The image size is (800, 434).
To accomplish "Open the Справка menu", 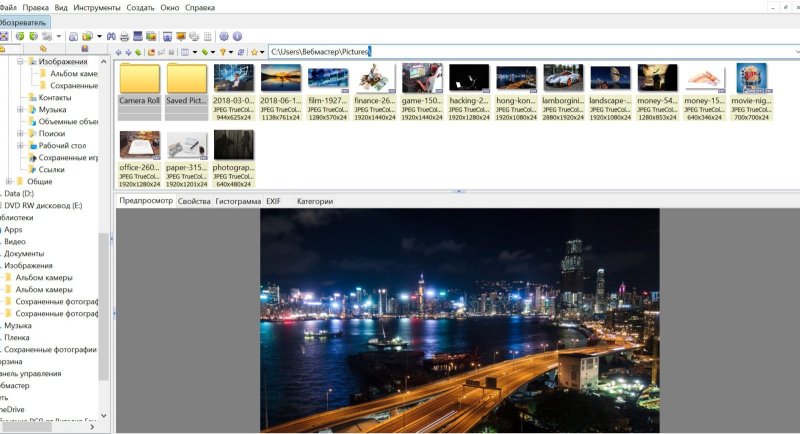I will [200, 8].
